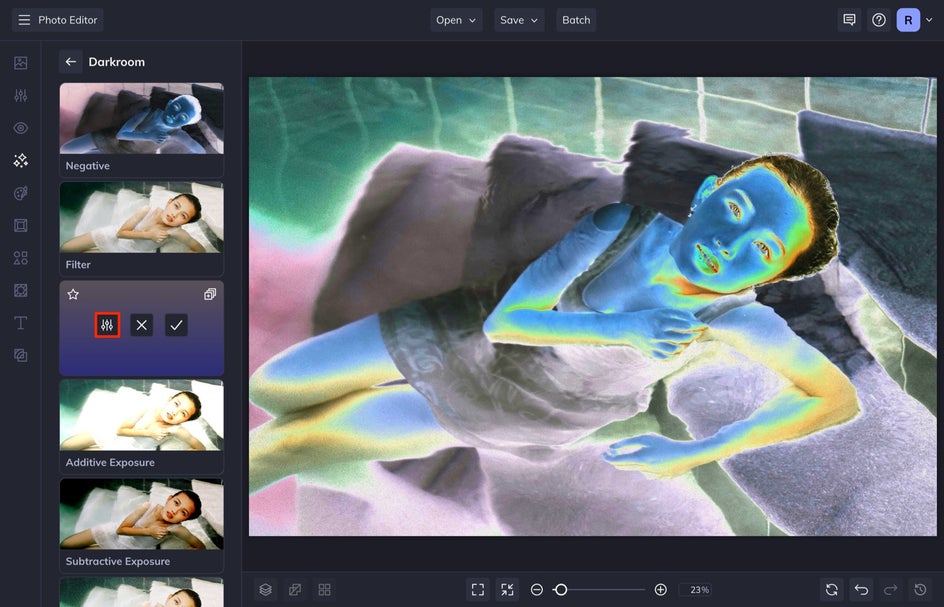This screenshot has height=607, width=944.
Task: Click the Batch button
Action: (x=576, y=20)
